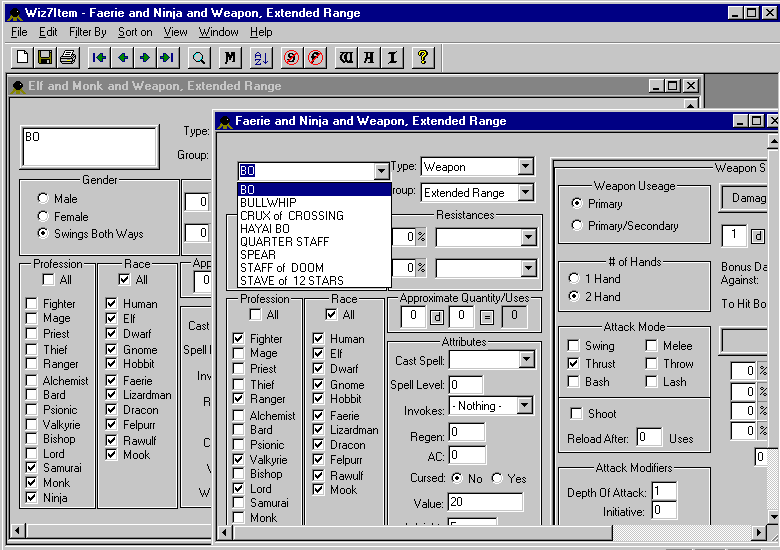
Task: Select QUARTER STAFF in the item list
Action: (314, 242)
